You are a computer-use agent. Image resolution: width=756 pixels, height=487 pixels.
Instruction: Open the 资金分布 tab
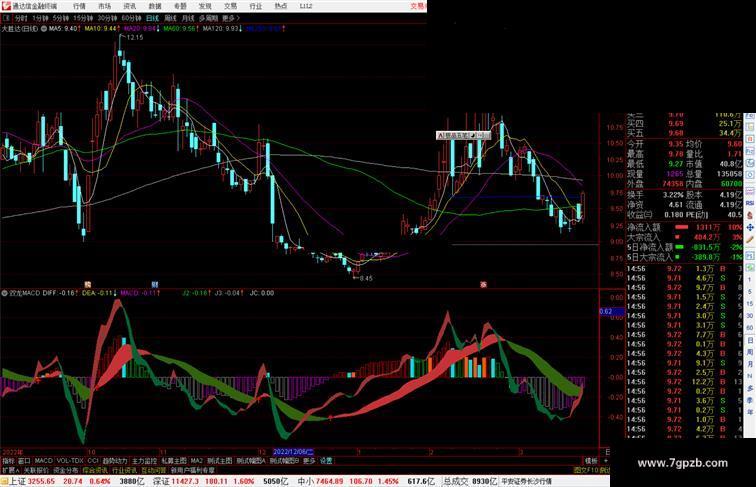(x=65, y=470)
